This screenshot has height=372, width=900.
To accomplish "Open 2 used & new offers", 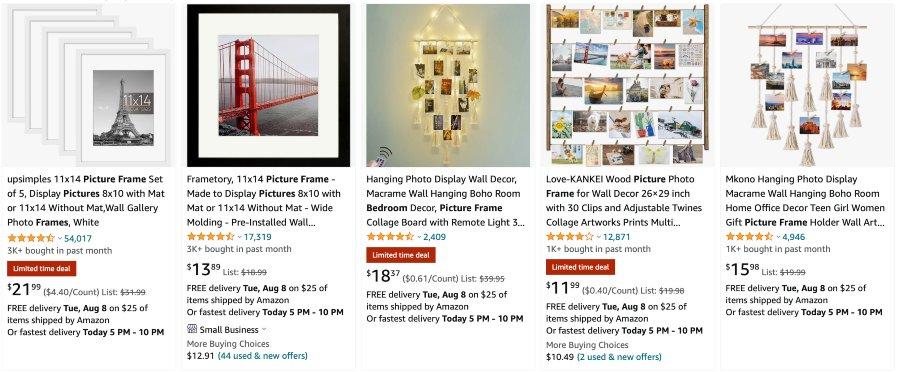I will click(x=619, y=357).
